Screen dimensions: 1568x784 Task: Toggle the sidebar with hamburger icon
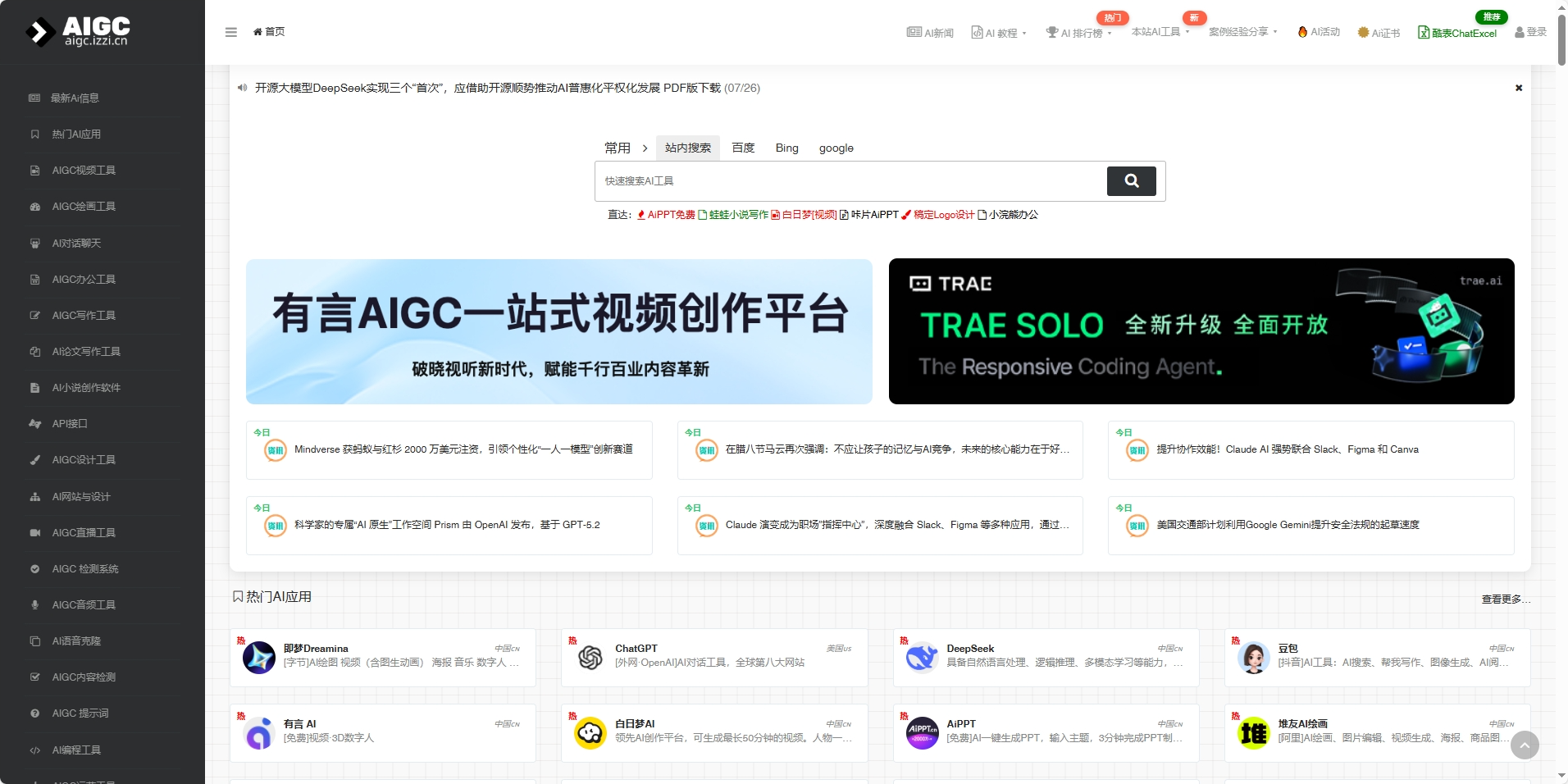point(230,32)
